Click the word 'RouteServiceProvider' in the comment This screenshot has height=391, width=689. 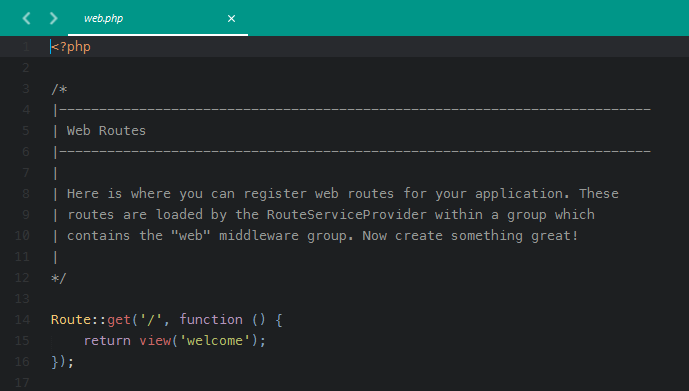coord(346,214)
